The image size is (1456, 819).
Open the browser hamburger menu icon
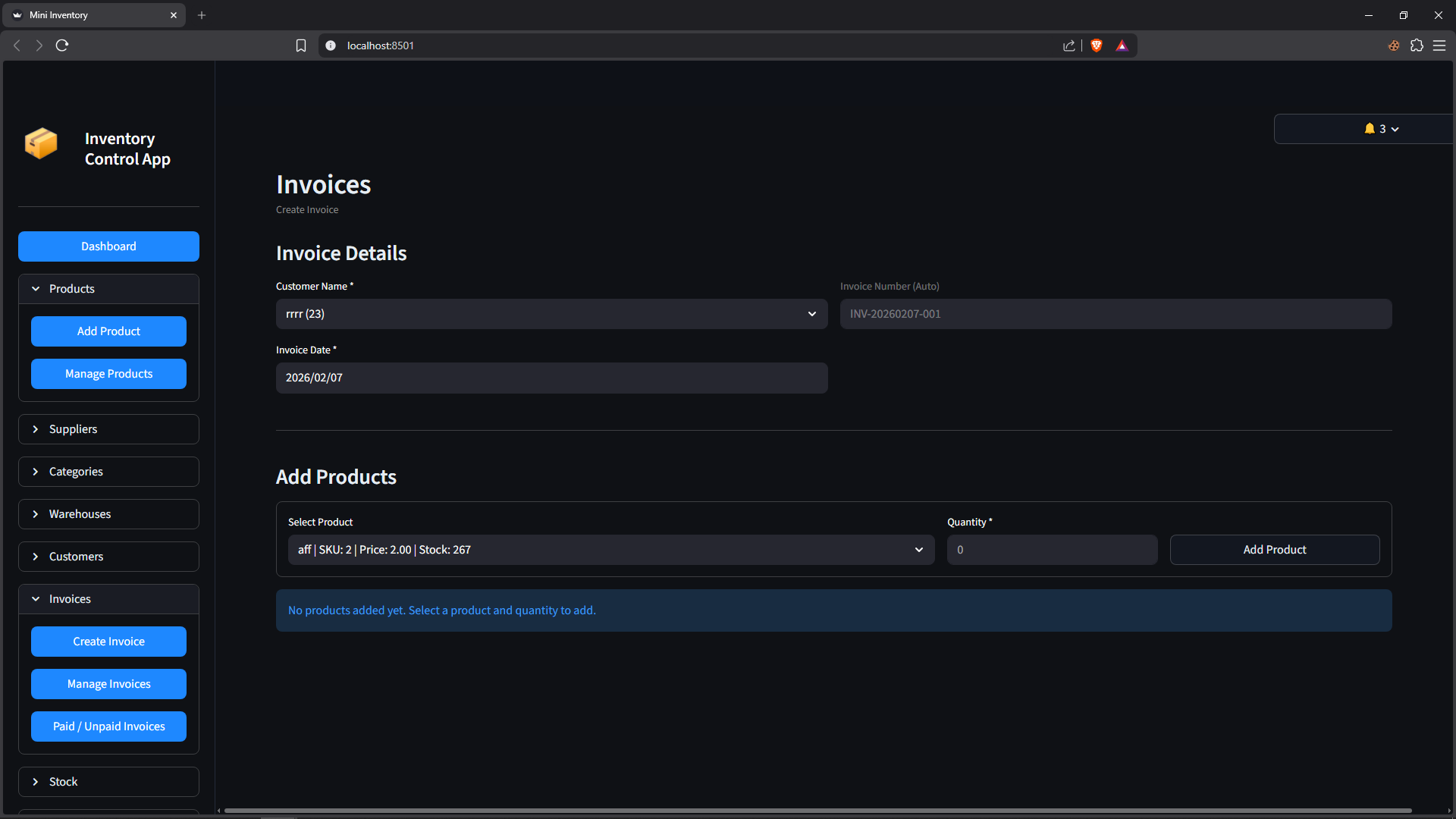click(1439, 45)
